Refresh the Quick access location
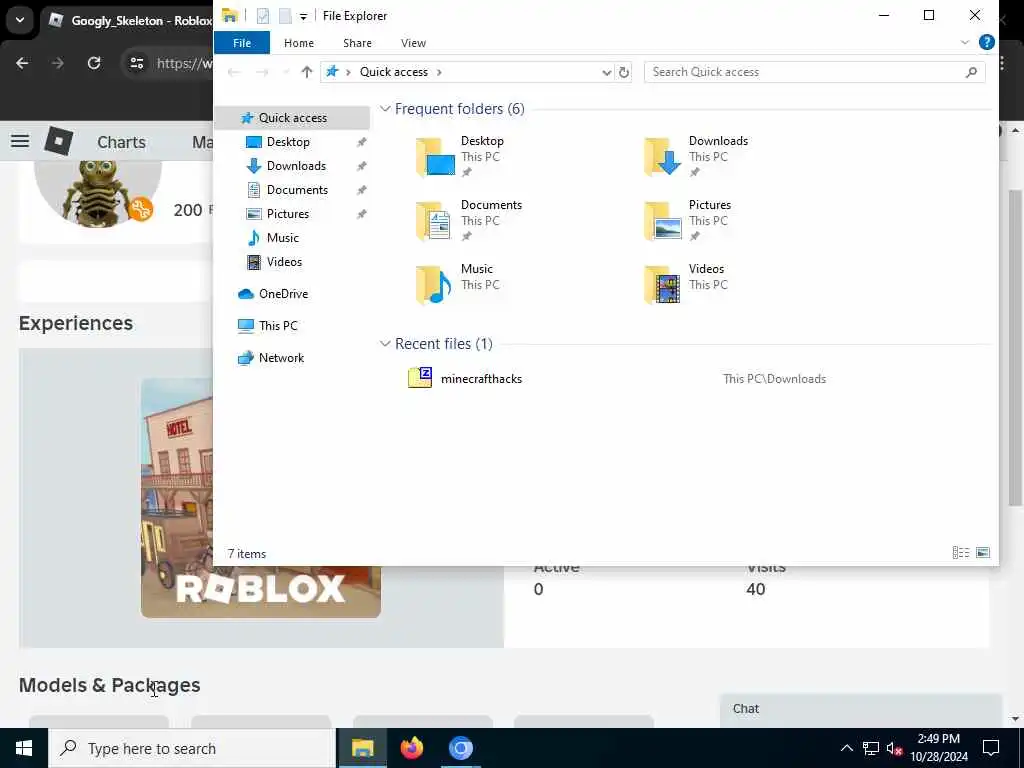1024x768 pixels. coord(624,72)
